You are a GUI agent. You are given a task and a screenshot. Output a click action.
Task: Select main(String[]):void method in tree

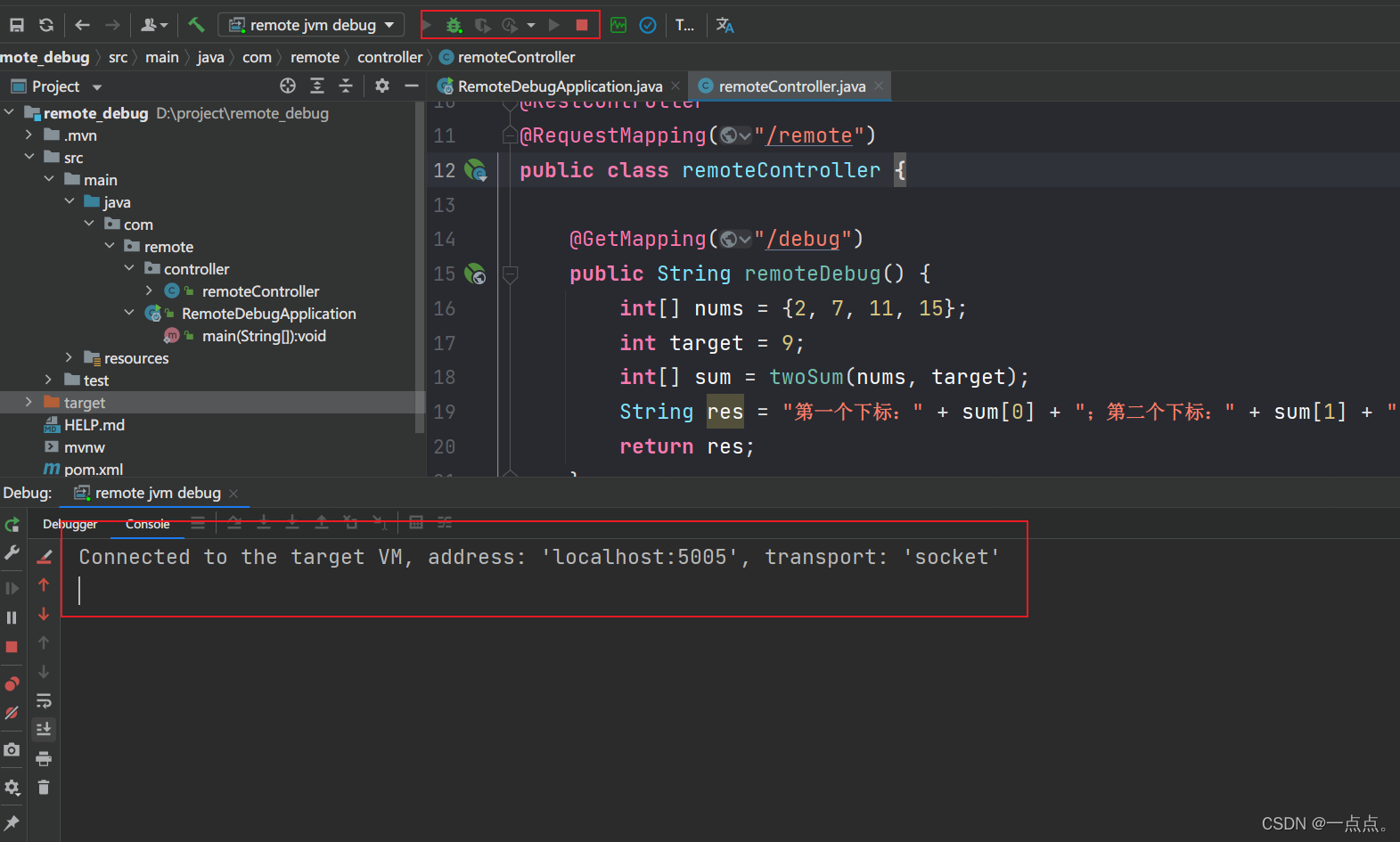coord(264,336)
